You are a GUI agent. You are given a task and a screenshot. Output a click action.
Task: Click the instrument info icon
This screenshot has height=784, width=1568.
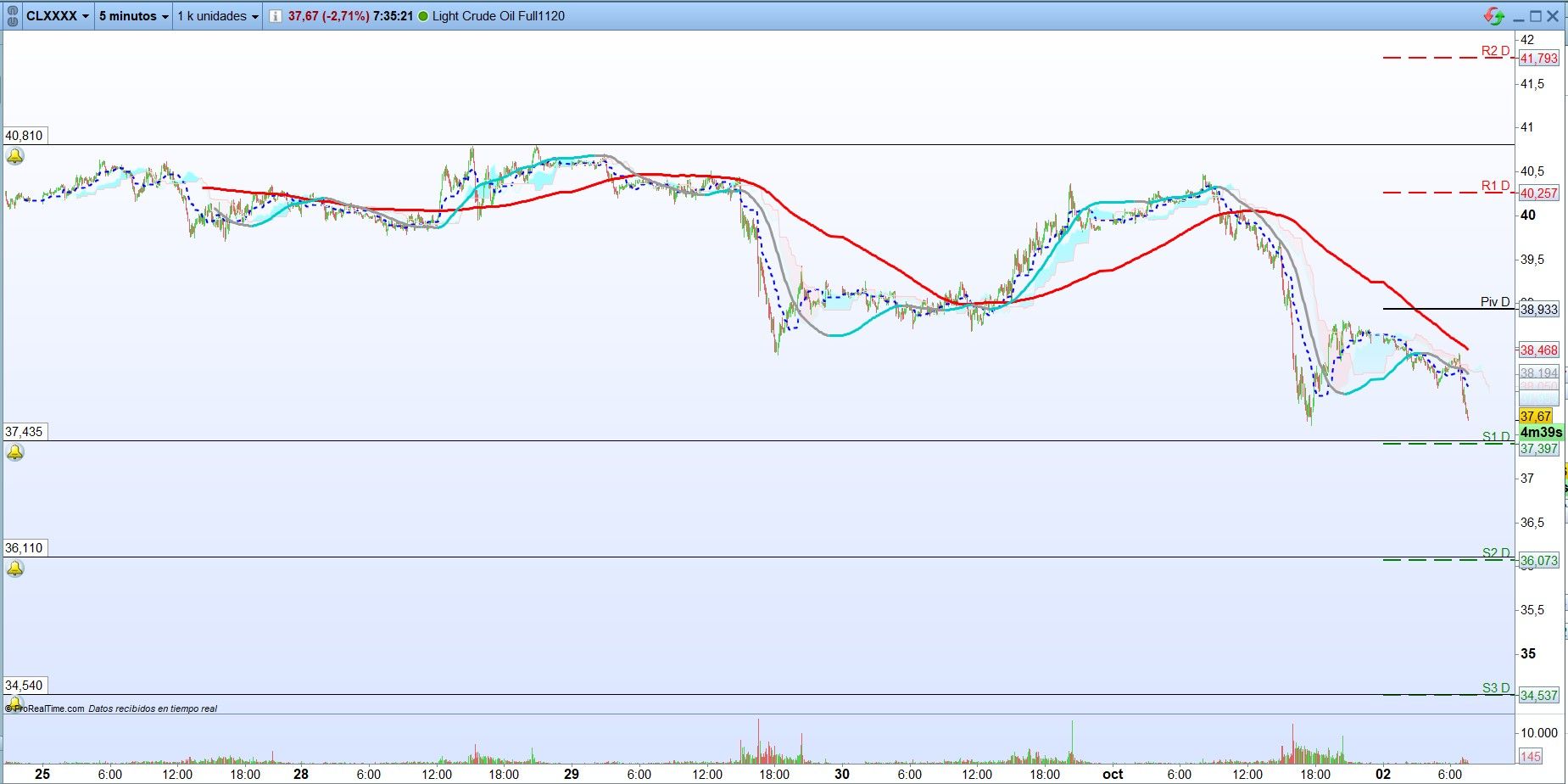click(x=275, y=16)
